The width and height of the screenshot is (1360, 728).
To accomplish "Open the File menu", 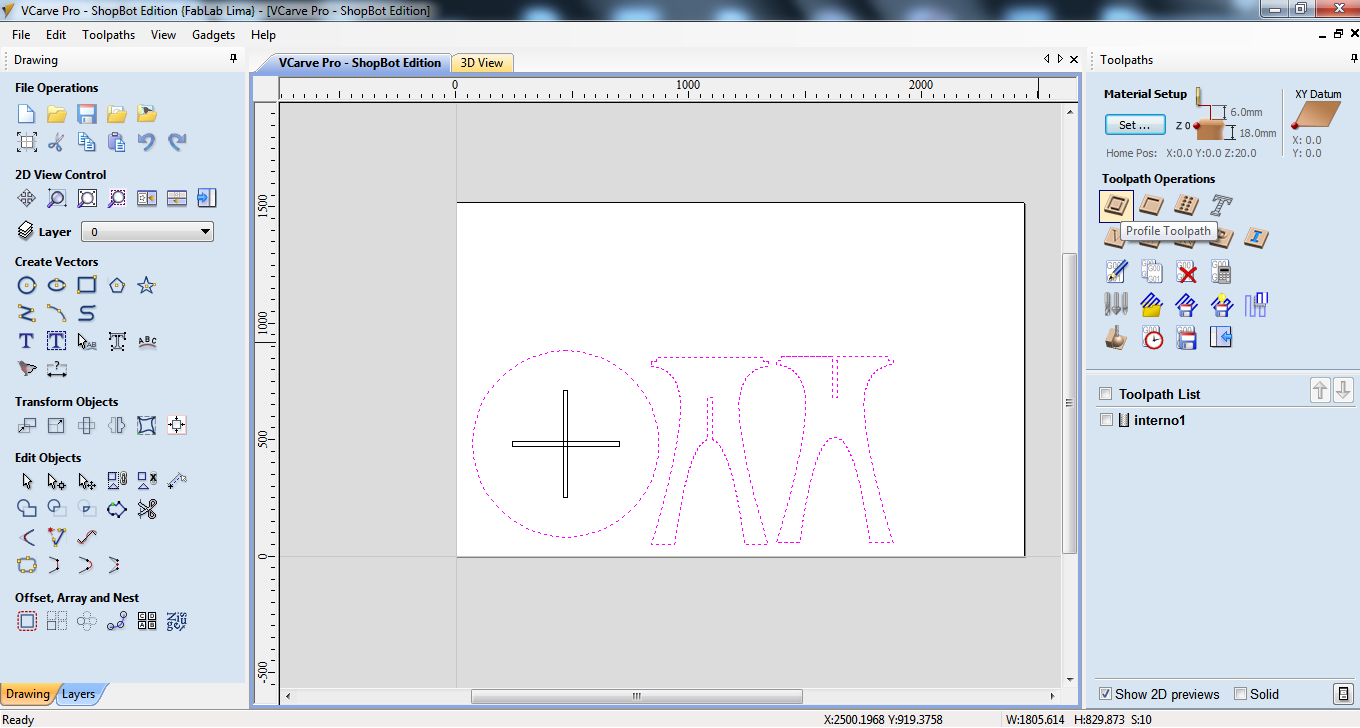I will click(x=21, y=35).
